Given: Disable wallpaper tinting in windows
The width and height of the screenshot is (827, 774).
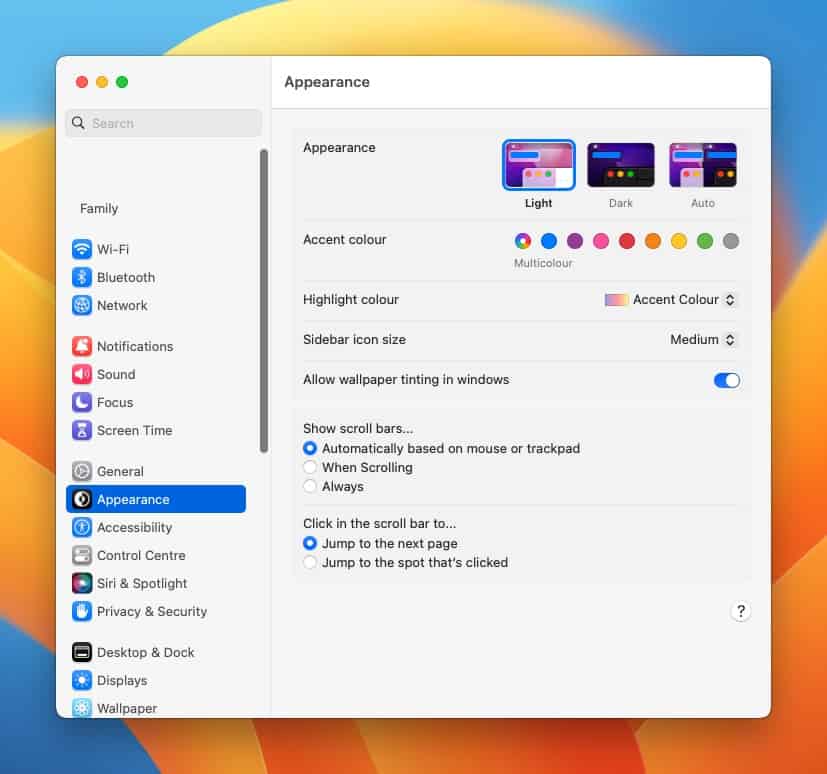Looking at the screenshot, I should (726, 380).
